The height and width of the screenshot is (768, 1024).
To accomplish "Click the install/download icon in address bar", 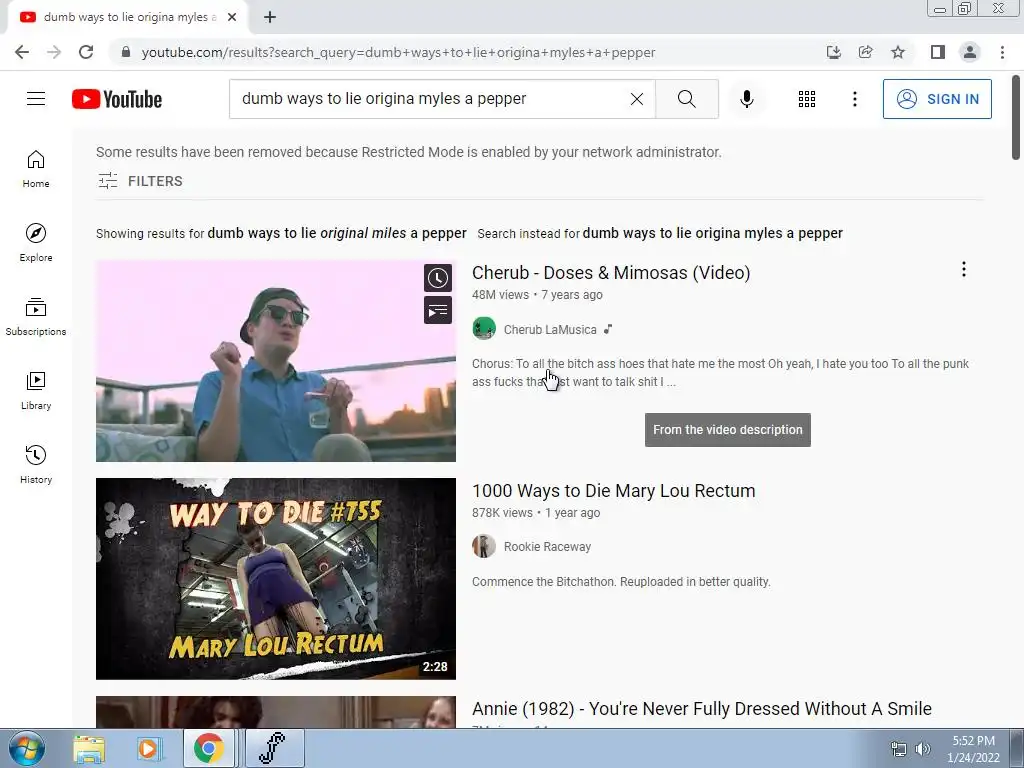I will pyautogui.click(x=834, y=52).
